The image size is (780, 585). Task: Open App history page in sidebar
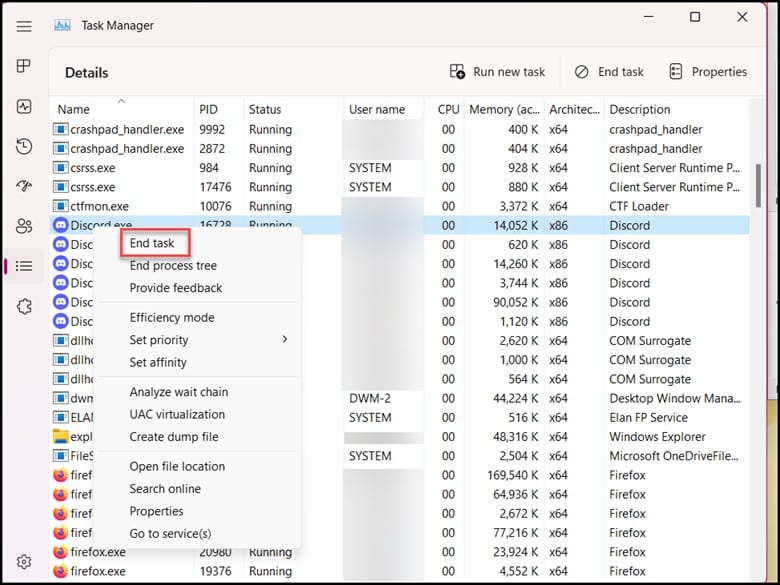[x=24, y=147]
